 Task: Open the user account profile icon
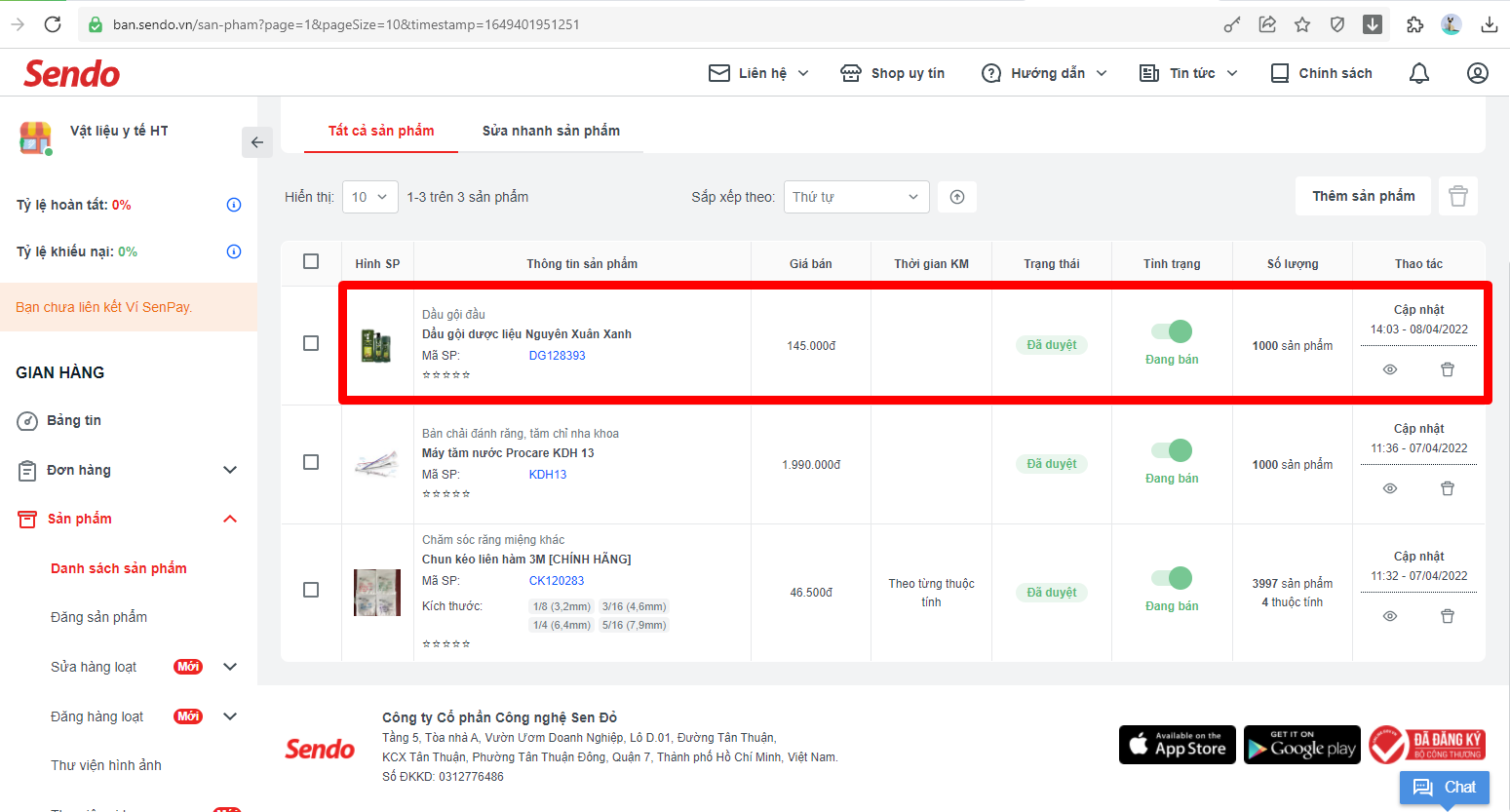1478,73
